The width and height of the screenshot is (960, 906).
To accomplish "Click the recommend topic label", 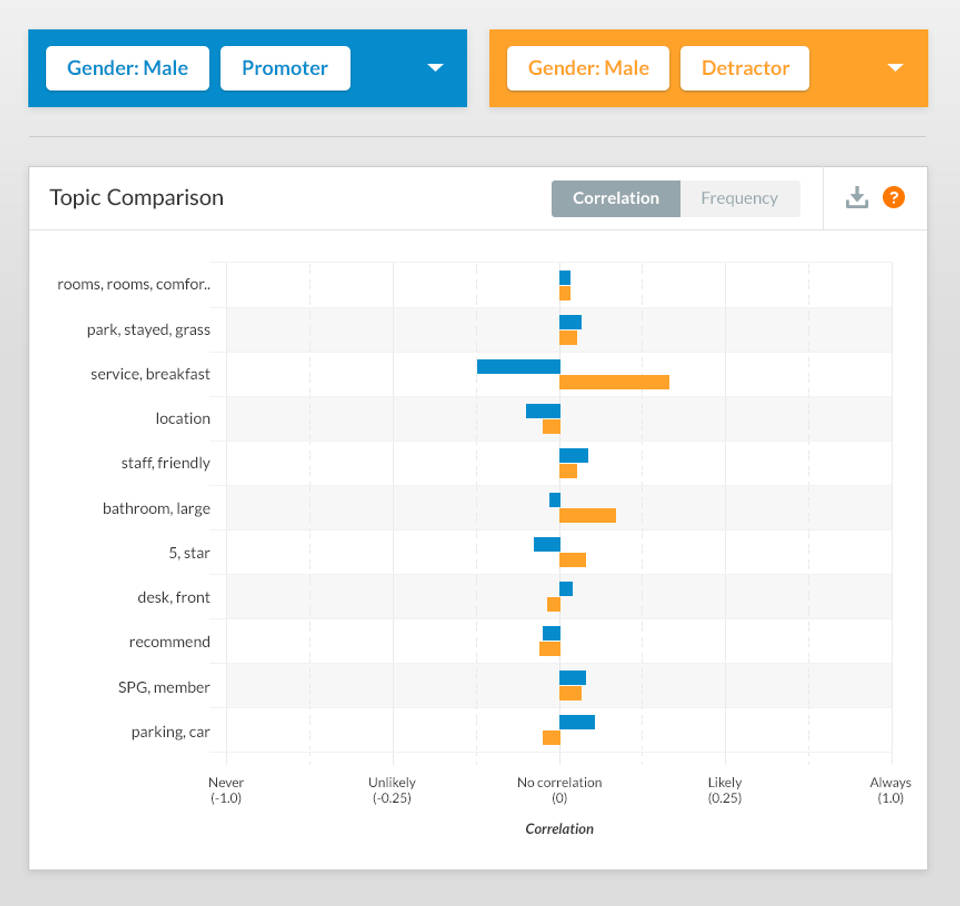I will tap(169, 642).
